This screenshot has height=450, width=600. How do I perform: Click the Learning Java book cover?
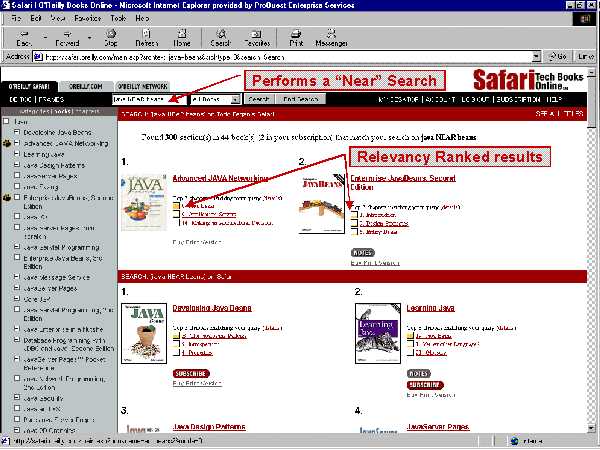tap(378, 333)
